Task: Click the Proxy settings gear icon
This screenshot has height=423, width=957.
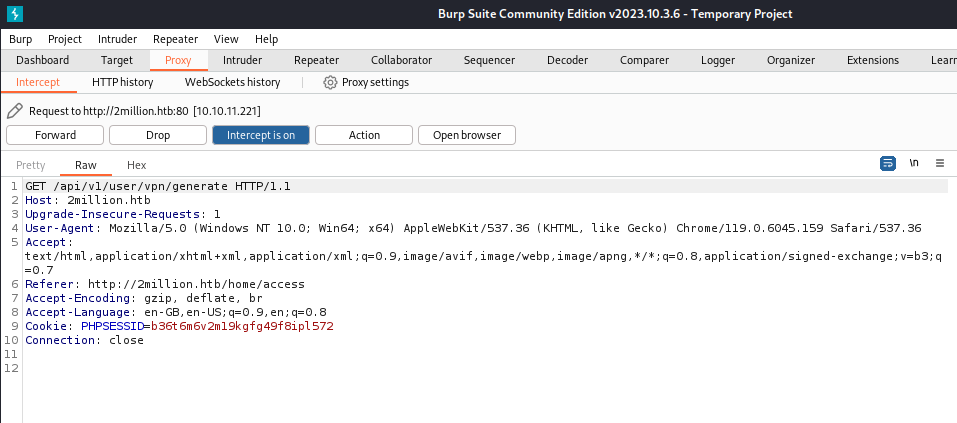Action: (330, 82)
